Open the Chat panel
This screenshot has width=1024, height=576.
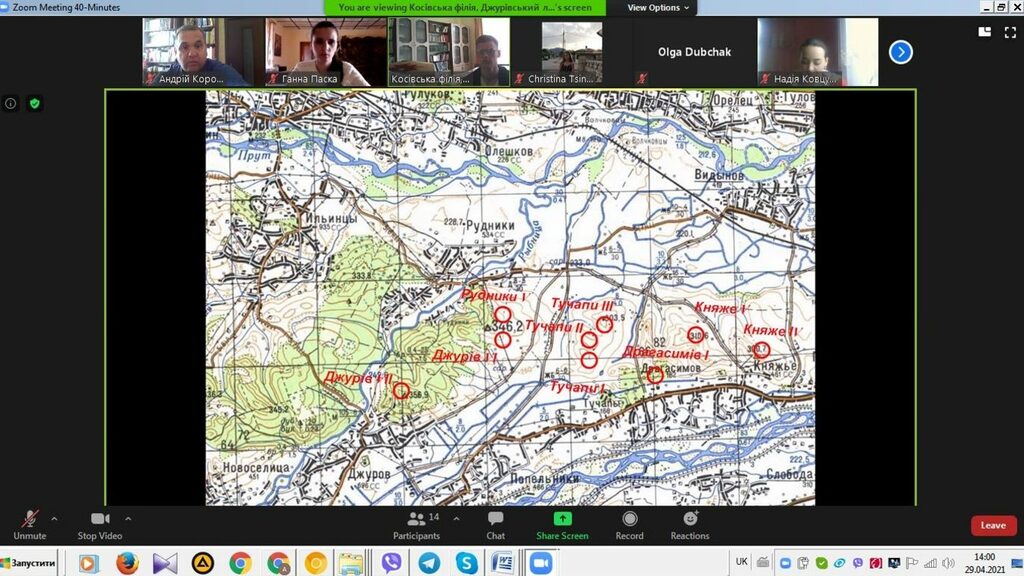pos(495,525)
